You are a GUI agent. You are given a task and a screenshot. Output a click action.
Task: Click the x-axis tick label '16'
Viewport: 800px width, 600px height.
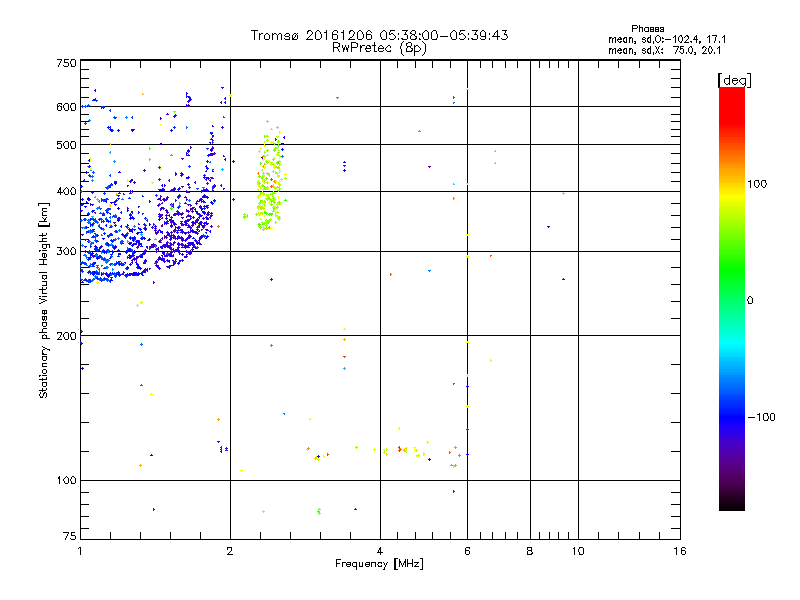pyautogui.click(x=680, y=551)
